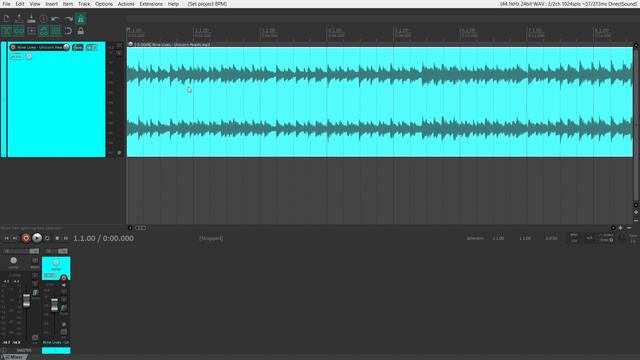Open the Help menu
Screen dimensions: 640x360
173,4
